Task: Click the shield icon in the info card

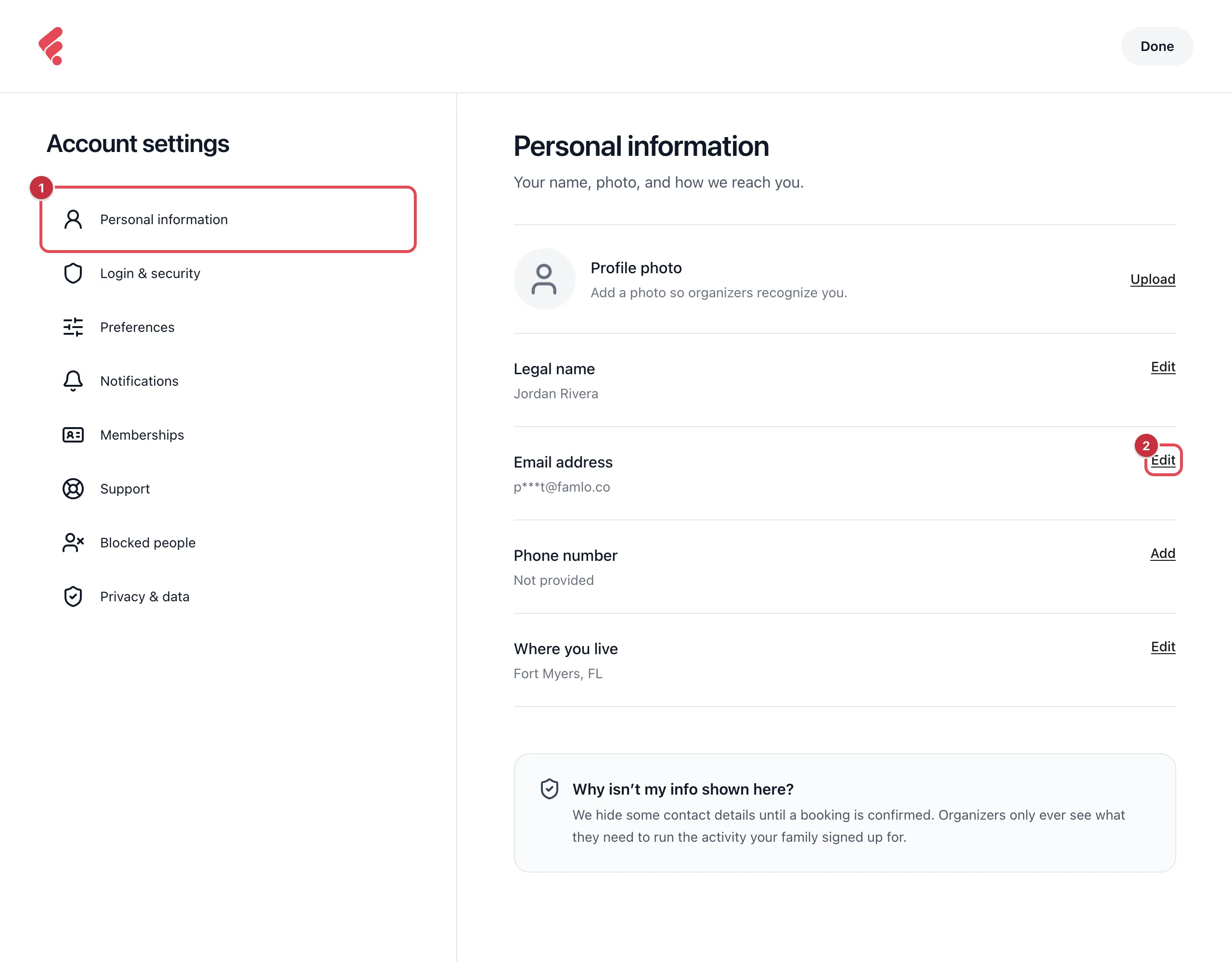Action: (x=550, y=789)
